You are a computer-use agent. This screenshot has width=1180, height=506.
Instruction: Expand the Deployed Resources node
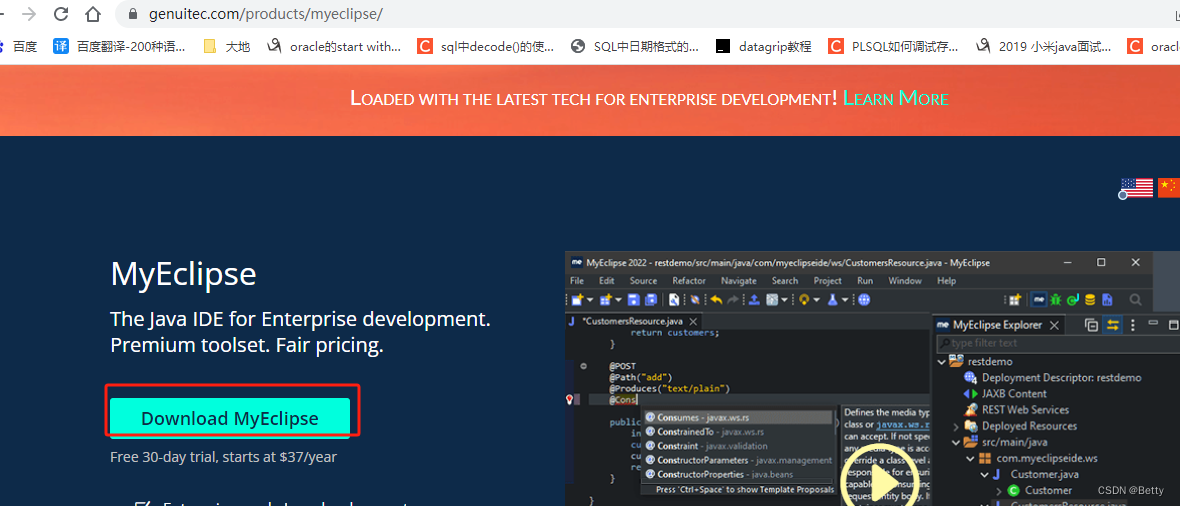click(956, 427)
